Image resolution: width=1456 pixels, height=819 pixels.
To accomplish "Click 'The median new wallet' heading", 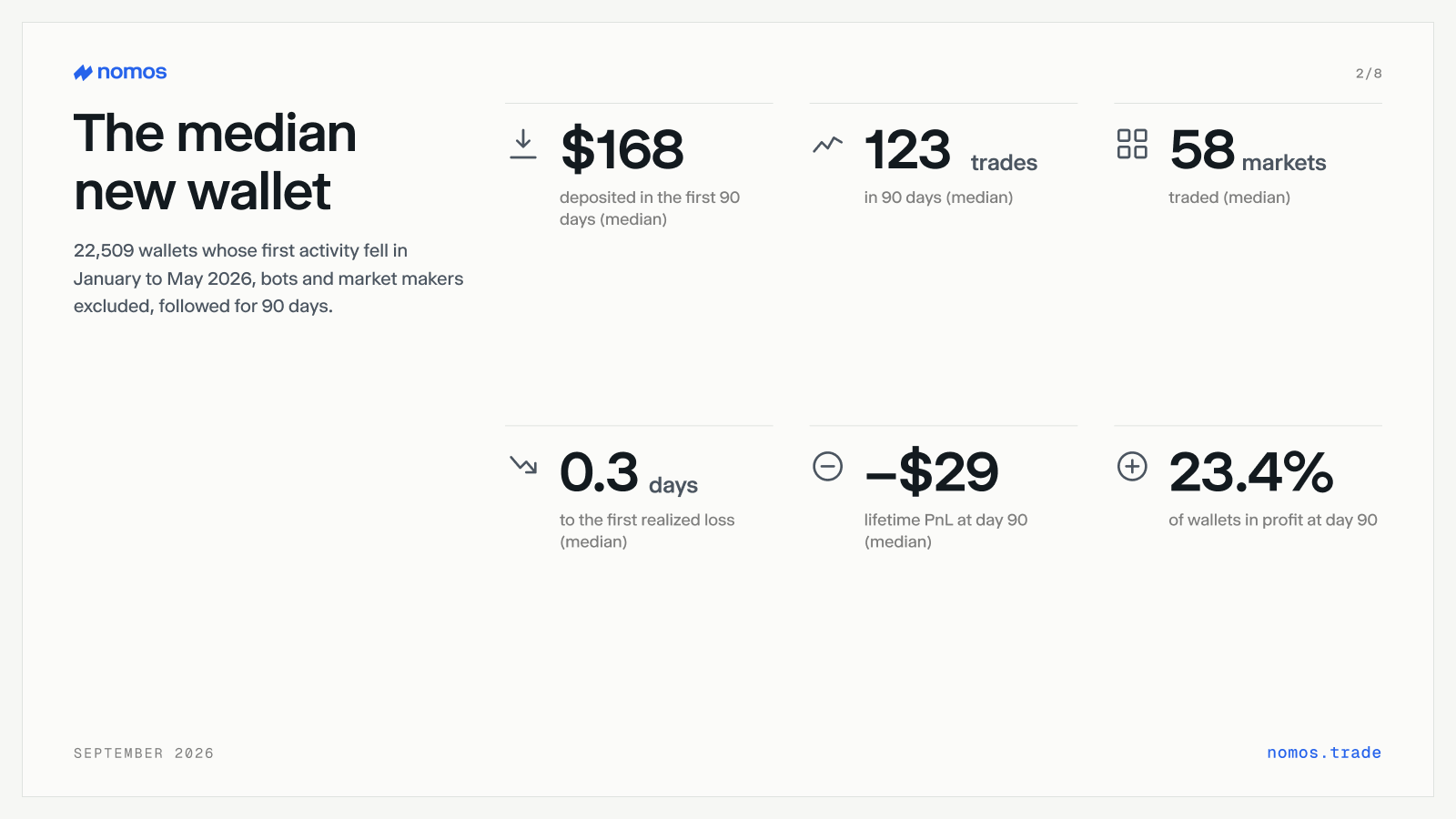I will (215, 162).
